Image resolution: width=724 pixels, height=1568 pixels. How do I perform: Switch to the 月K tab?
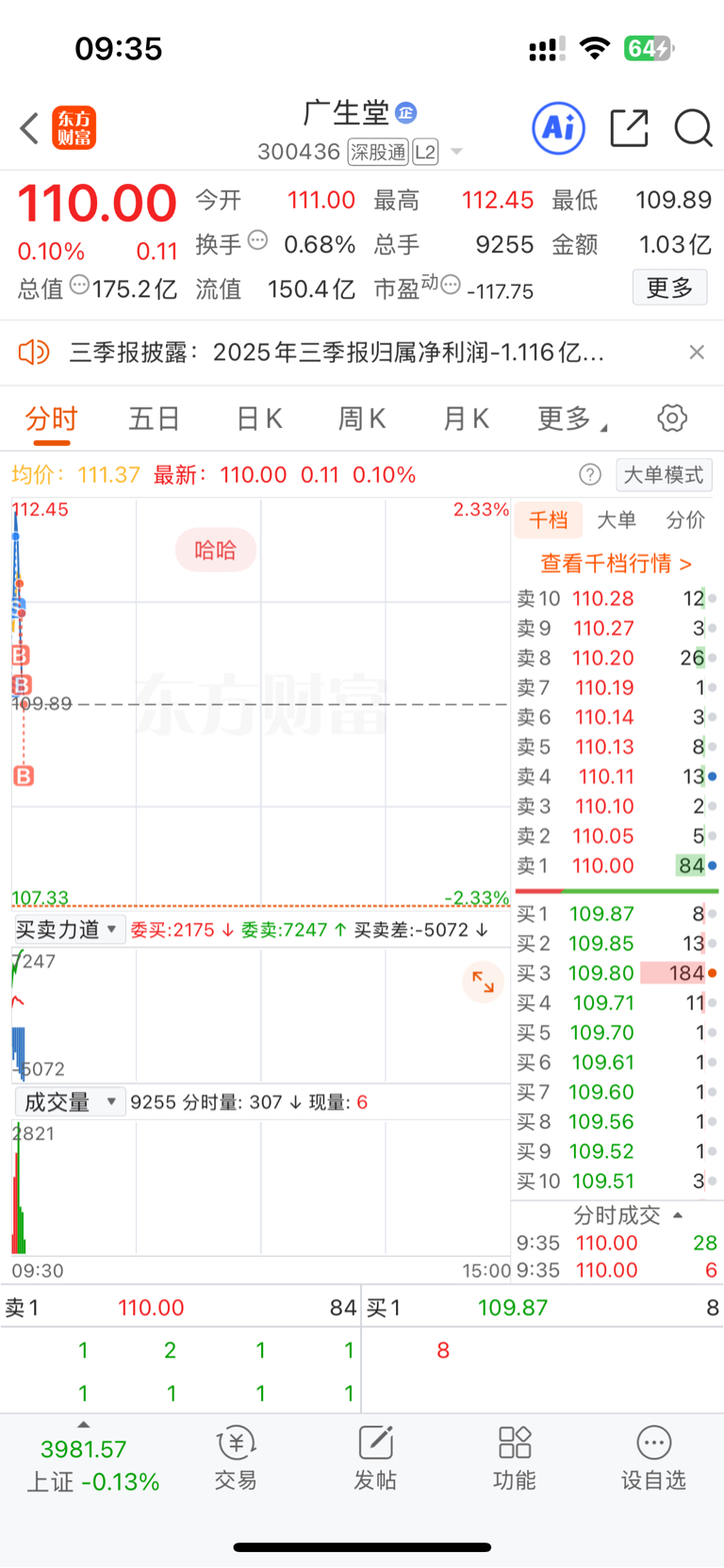pos(467,419)
